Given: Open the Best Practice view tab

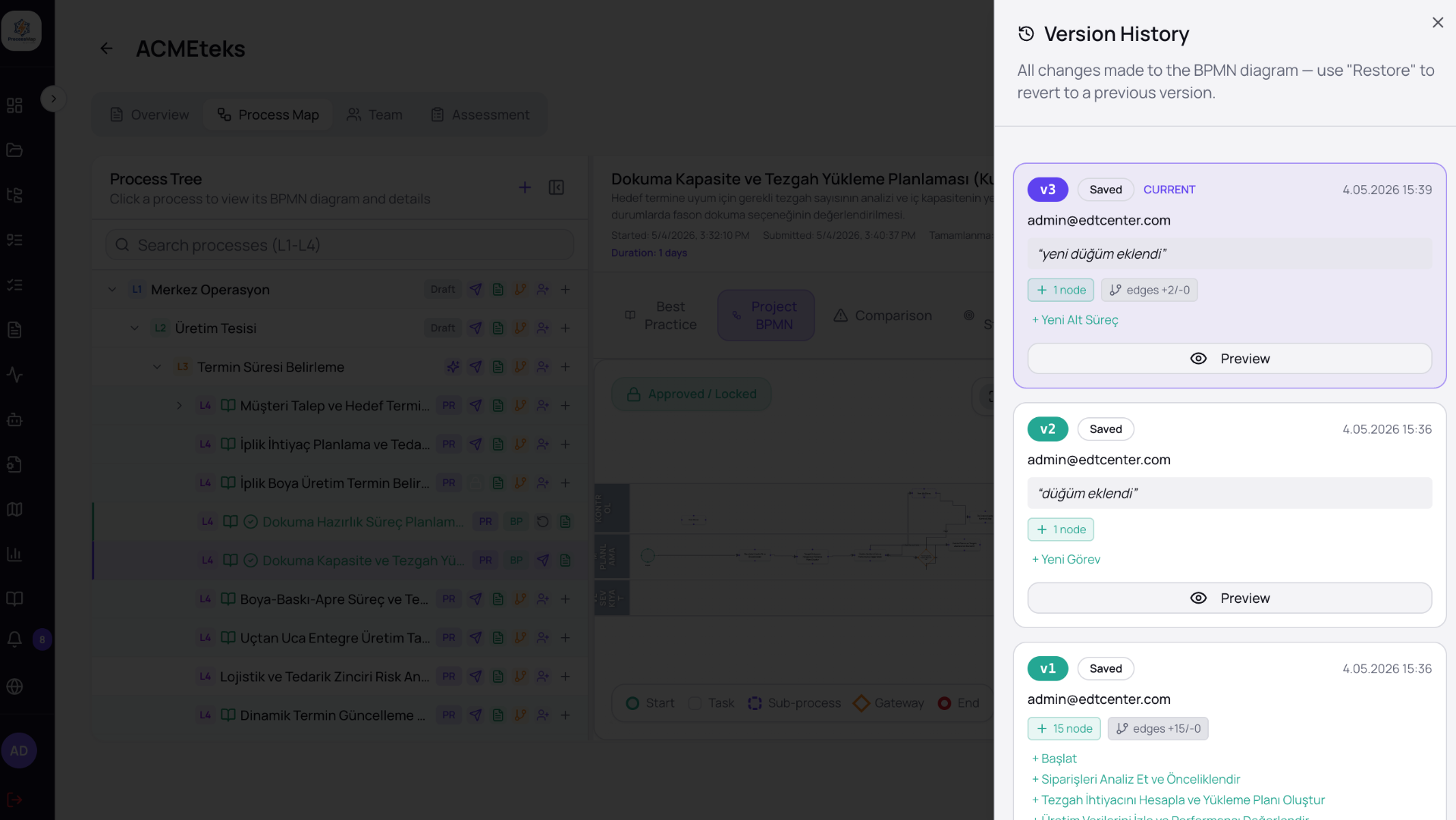Looking at the screenshot, I should tap(661, 316).
